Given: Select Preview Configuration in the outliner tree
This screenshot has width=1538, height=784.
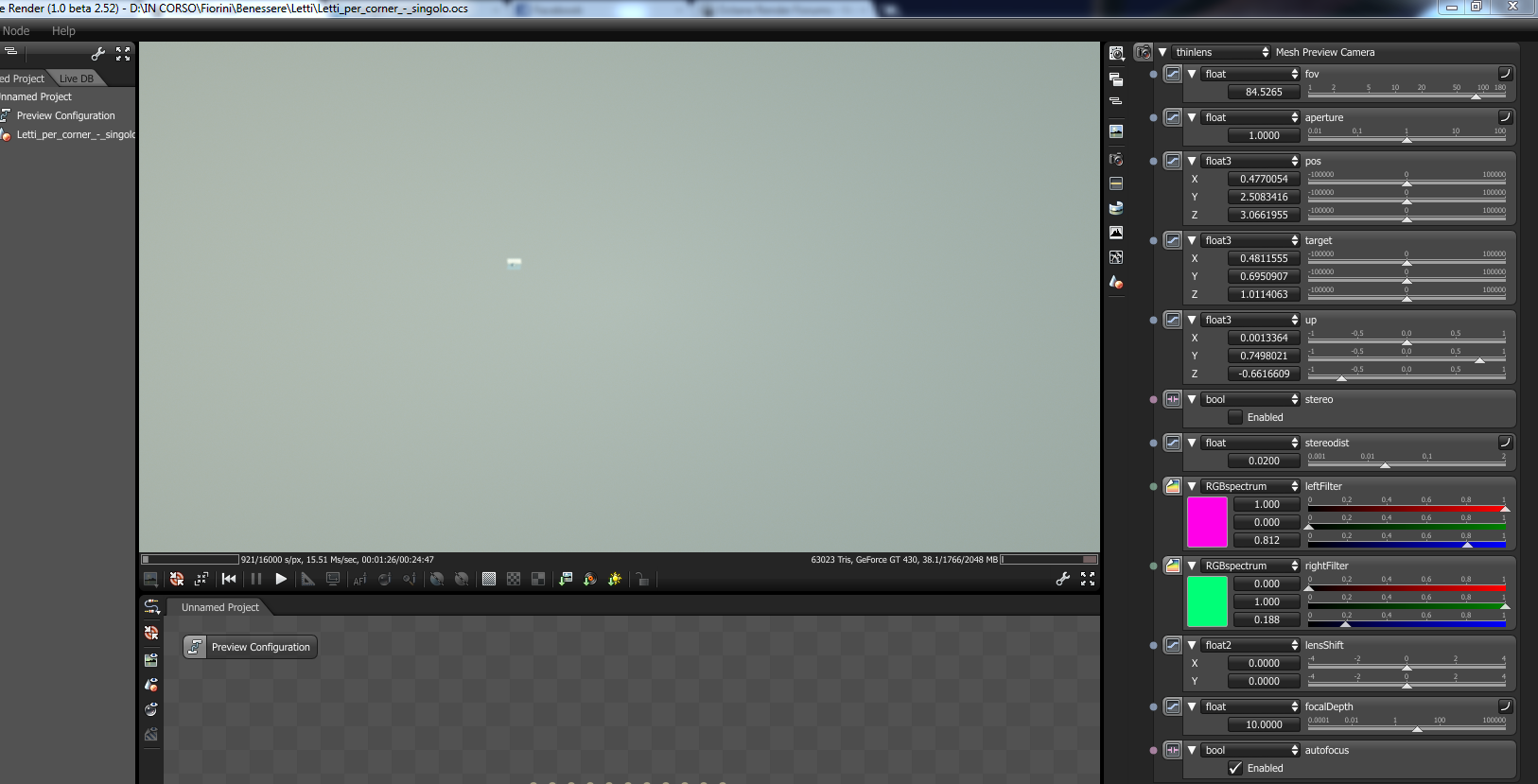Looking at the screenshot, I should point(66,115).
